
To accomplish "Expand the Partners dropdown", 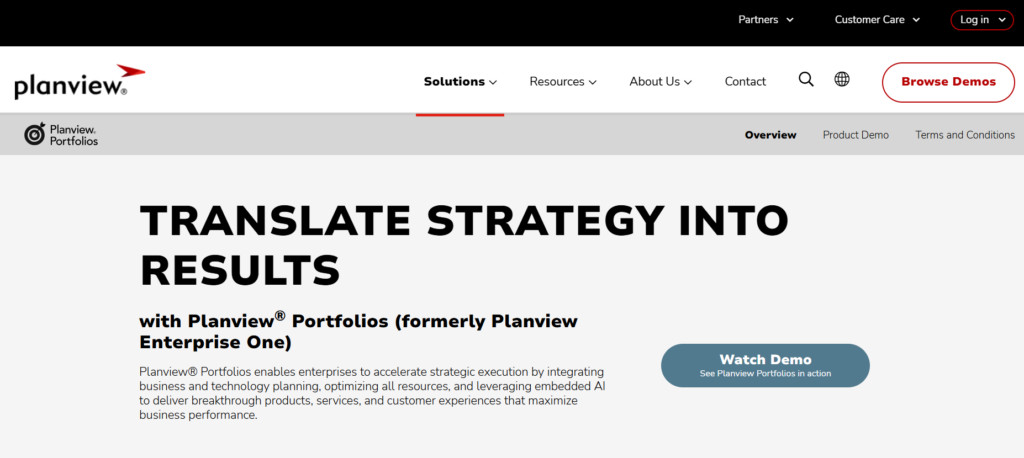I will 766,19.
